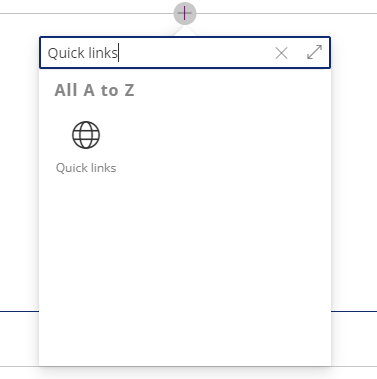Expand the web part picker to full size
377x379 pixels.
coord(314,52)
